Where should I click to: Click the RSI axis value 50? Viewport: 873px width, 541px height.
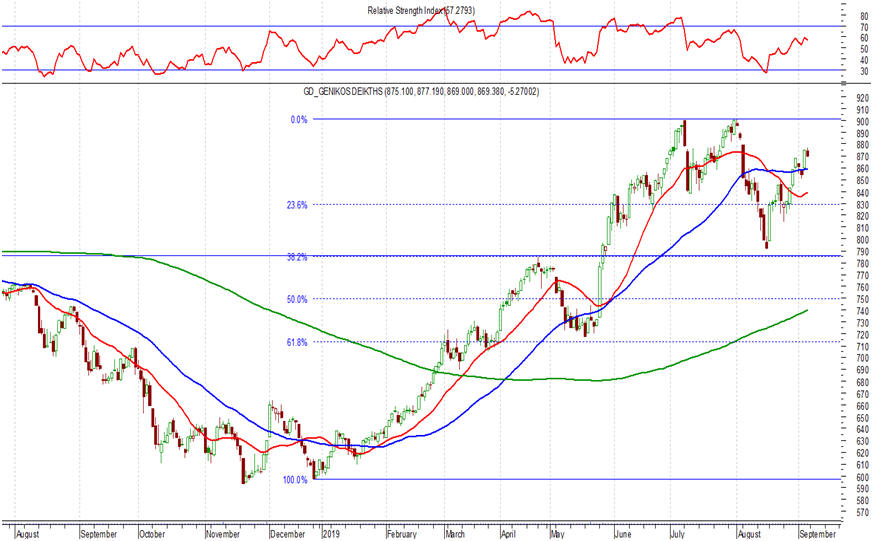coord(864,49)
